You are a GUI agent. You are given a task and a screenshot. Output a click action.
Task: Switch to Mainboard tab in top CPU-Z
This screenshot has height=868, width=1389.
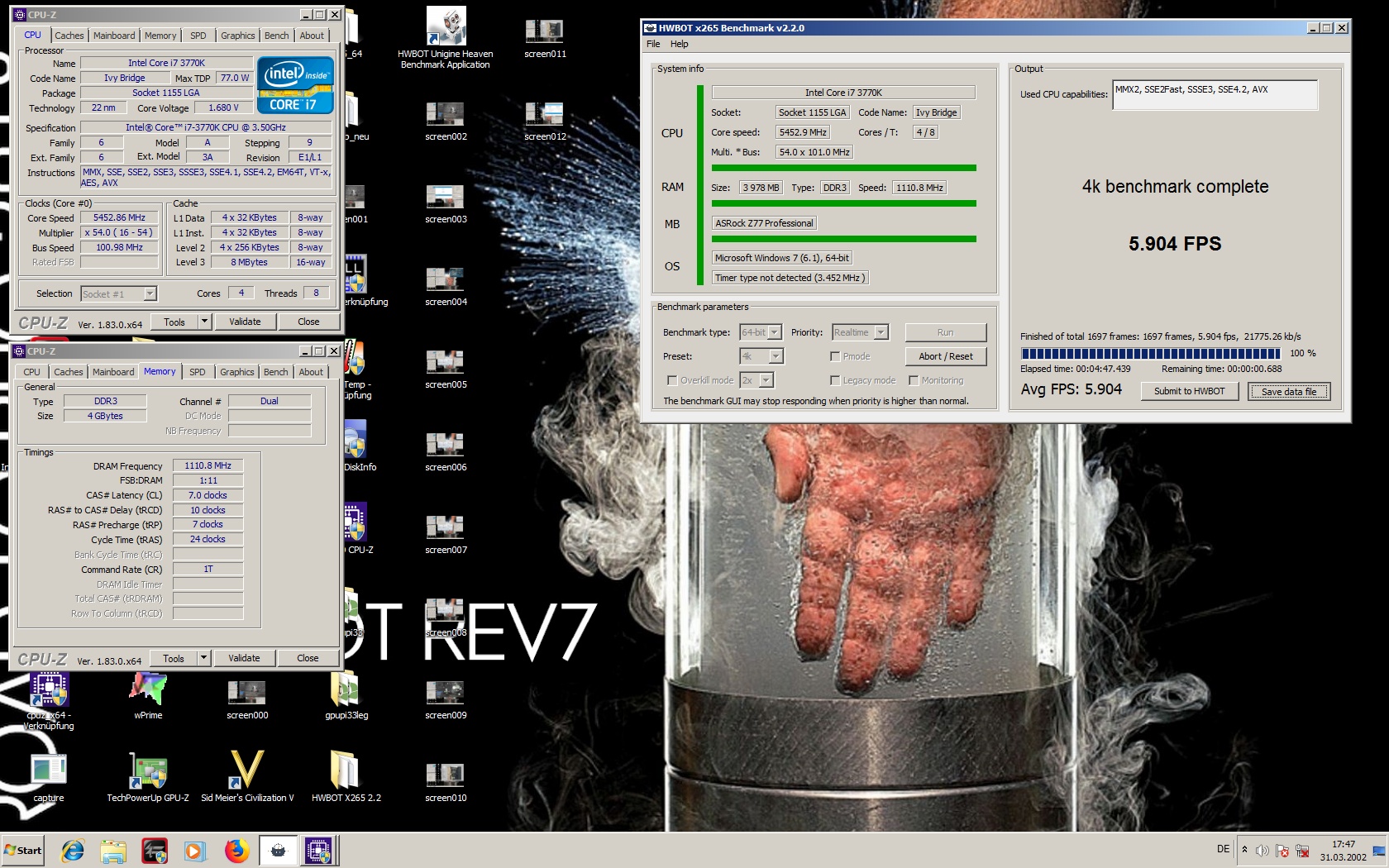(x=114, y=36)
